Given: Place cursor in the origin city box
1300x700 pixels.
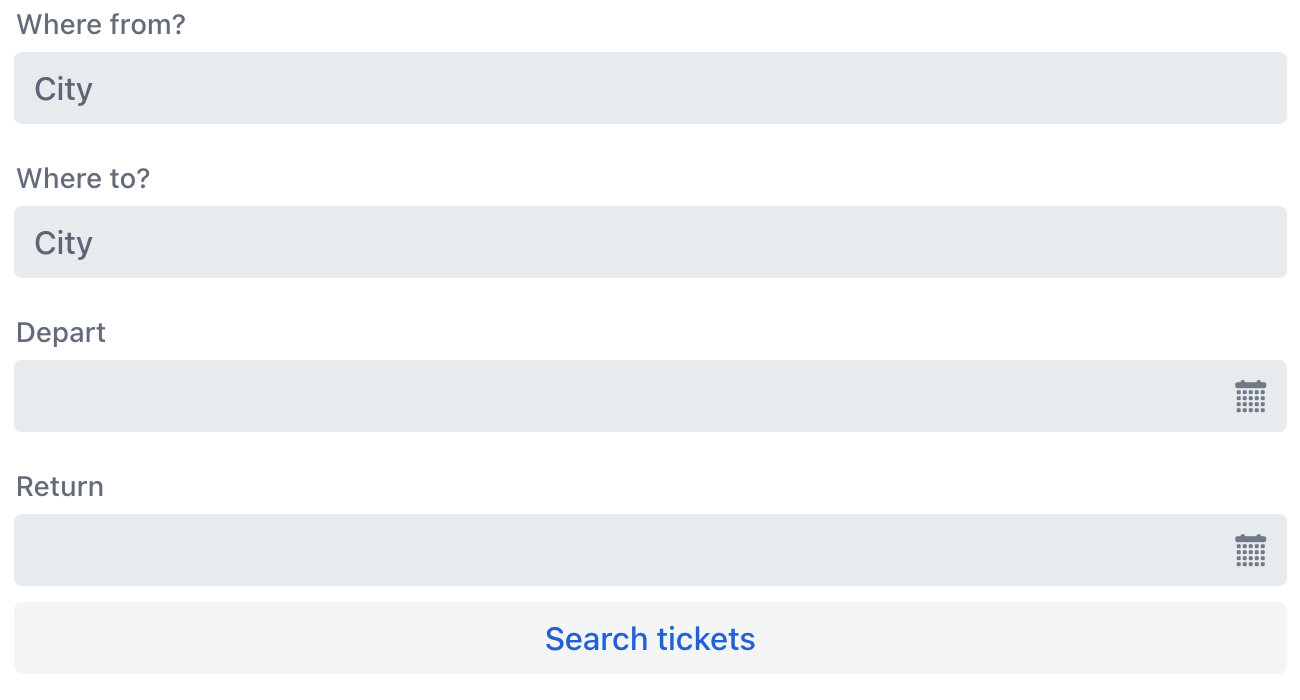Looking at the screenshot, I should point(650,88).
